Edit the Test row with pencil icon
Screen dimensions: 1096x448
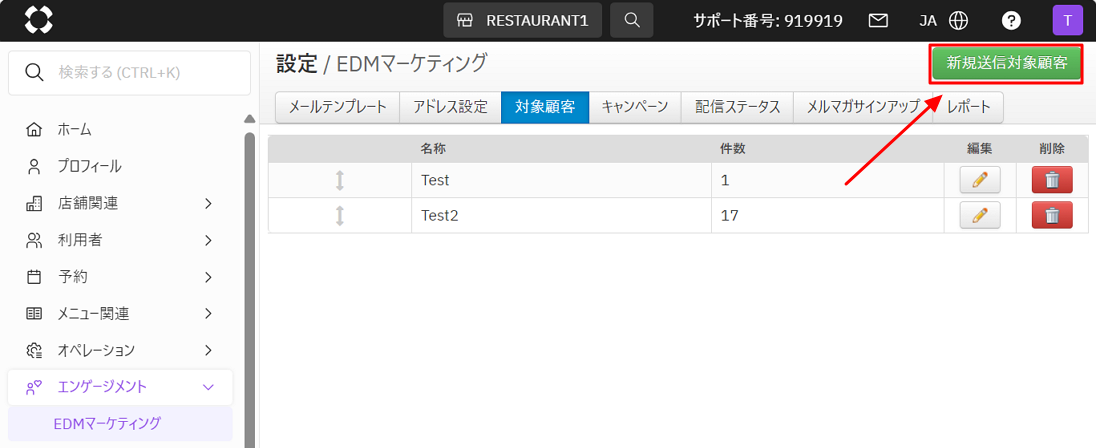click(979, 180)
